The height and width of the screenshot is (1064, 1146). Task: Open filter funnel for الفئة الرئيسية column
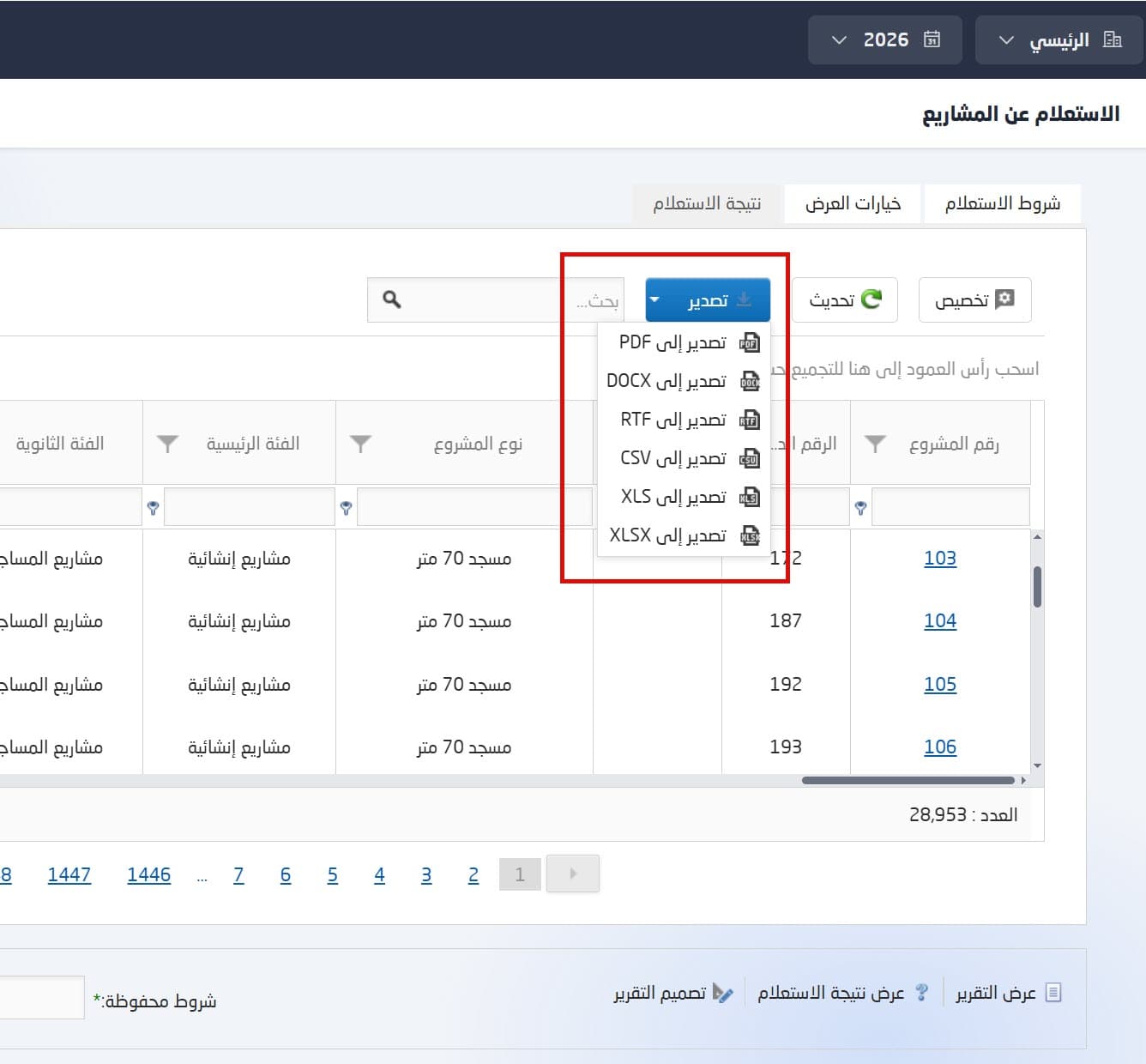[x=167, y=444]
